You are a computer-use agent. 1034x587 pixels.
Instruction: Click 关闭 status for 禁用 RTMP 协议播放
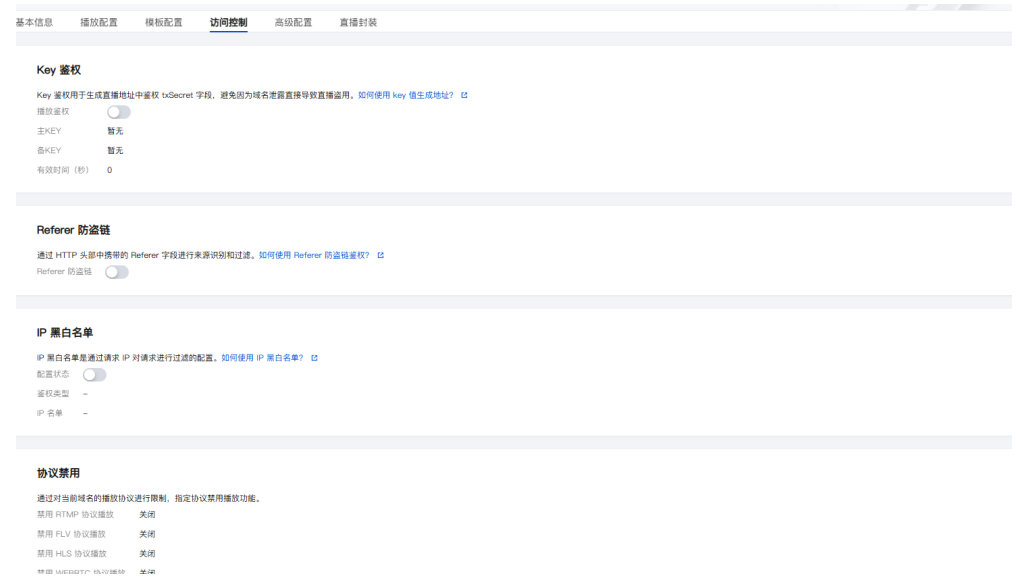147,514
